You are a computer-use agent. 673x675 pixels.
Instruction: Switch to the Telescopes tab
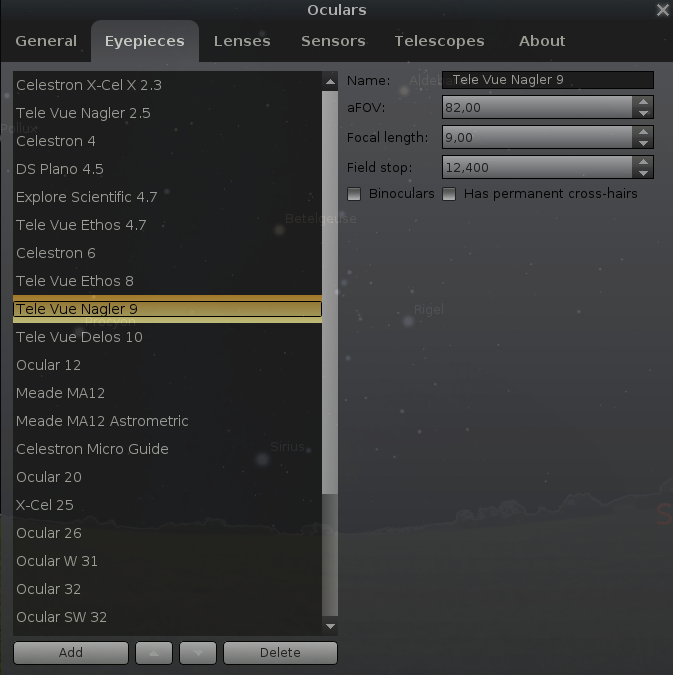coord(439,41)
